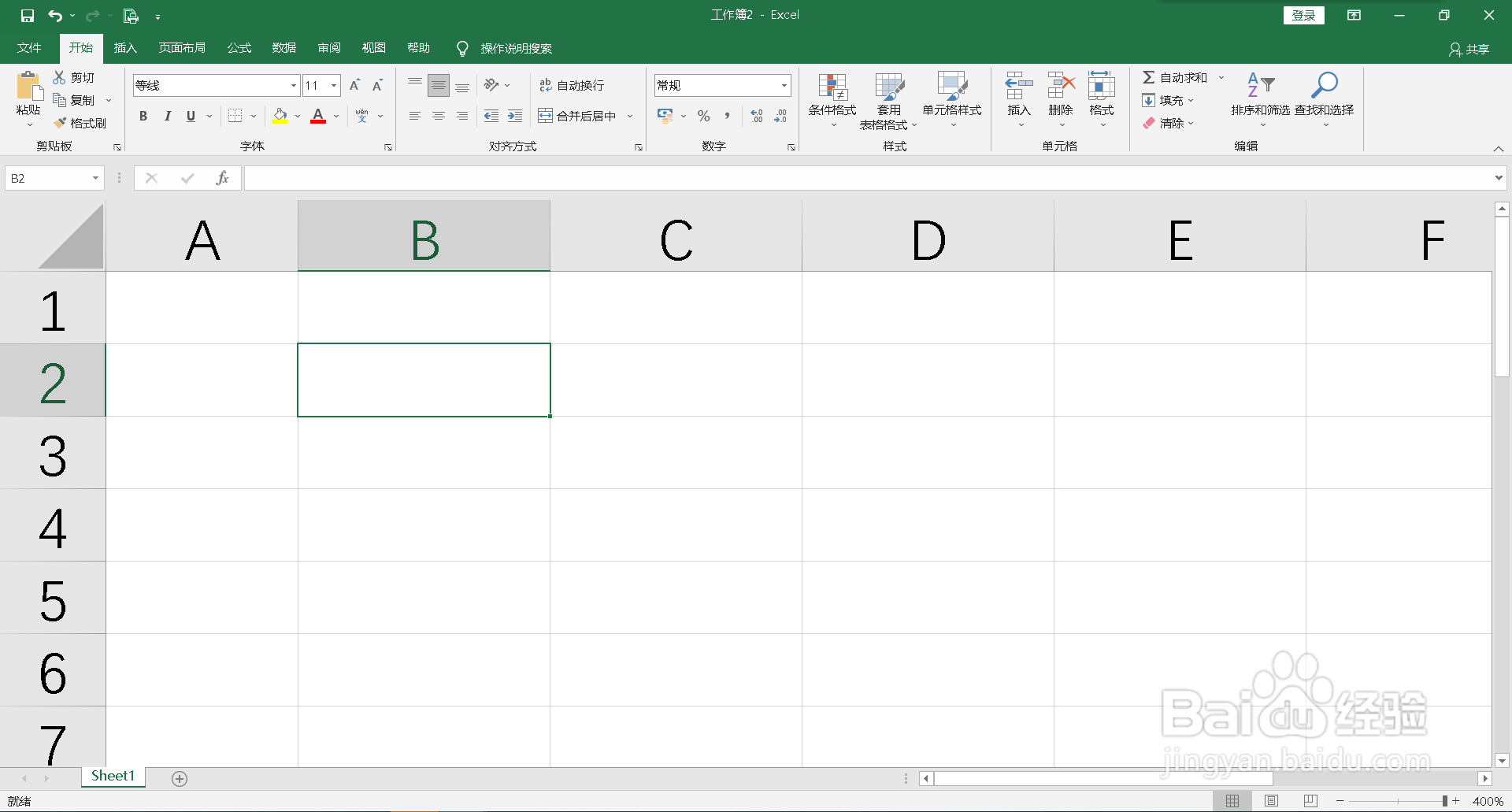Image resolution: width=1512 pixels, height=812 pixels.
Task: Click the accounting number format icon
Action: [x=665, y=116]
